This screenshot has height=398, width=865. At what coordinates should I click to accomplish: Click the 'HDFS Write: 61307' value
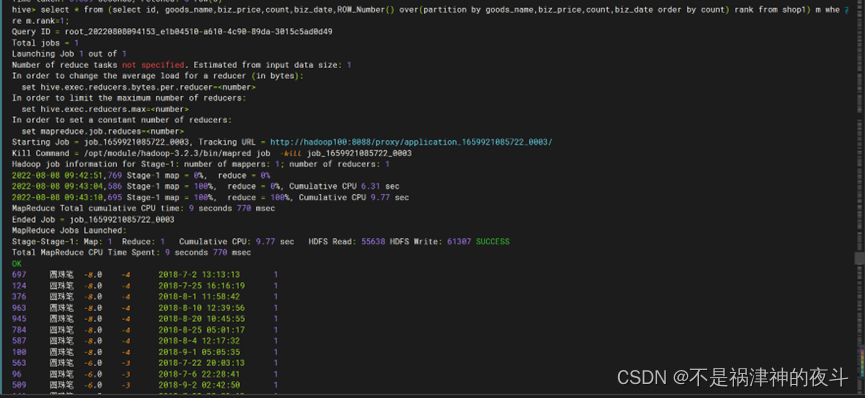pyautogui.click(x=430, y=242)
